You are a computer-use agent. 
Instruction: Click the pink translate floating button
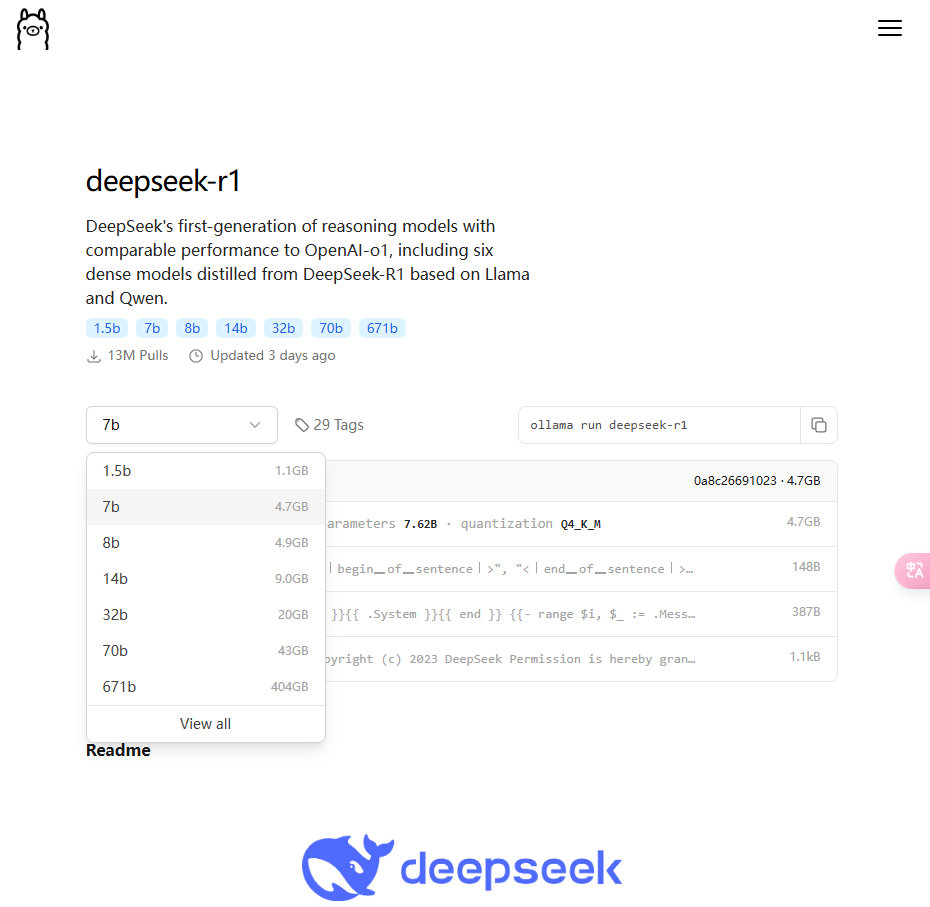click(x=913, y=571)
